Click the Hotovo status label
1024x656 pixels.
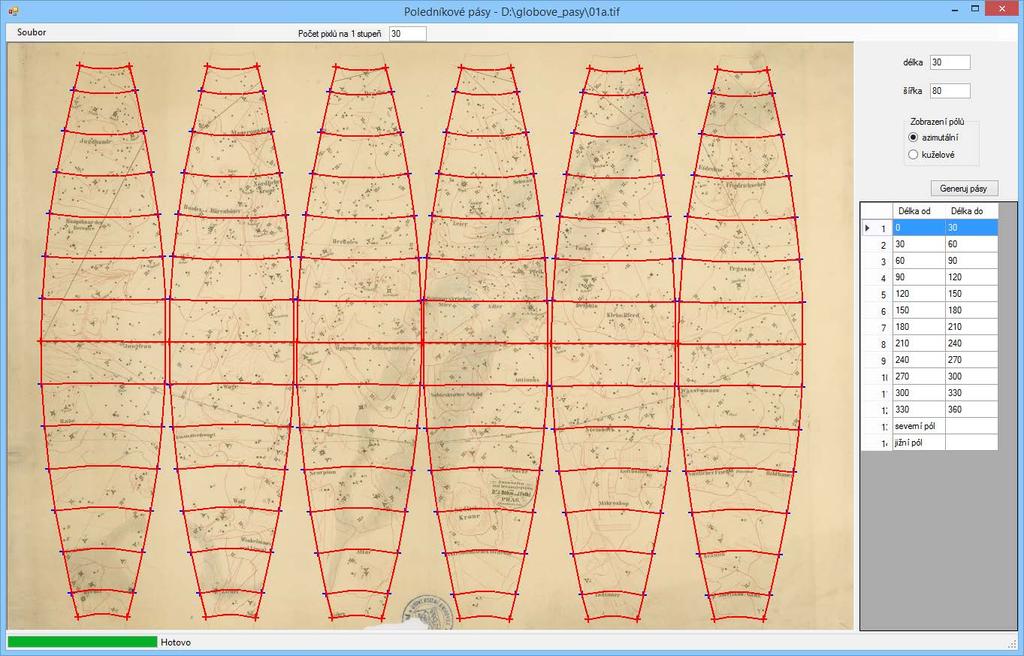click(176, 642)
